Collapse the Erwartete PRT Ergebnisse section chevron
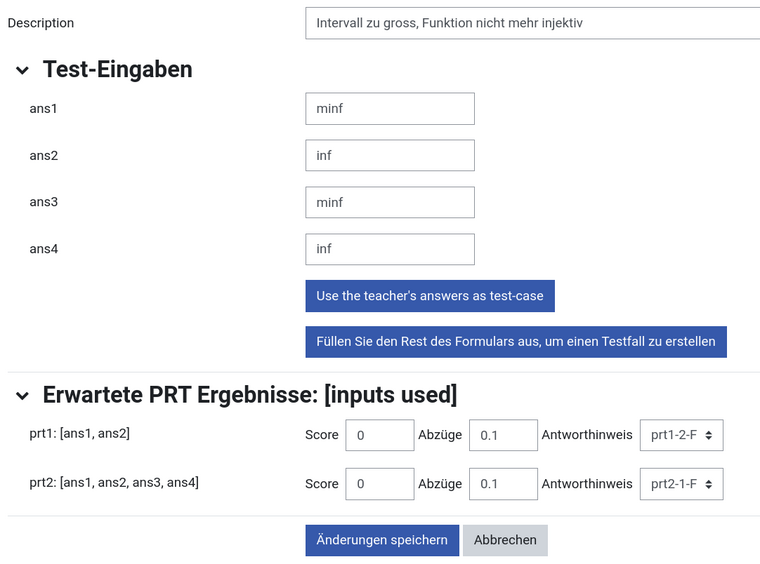Screen dimensions: 760x564 pyautogui.click(x=22, y=396)
